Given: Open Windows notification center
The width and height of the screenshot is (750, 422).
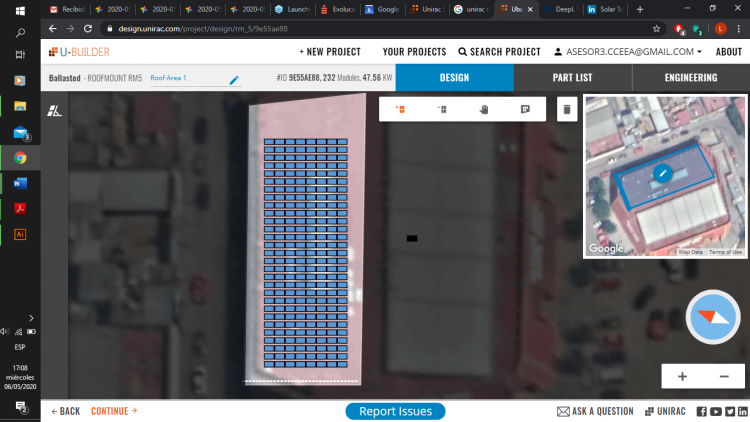Looking at the screenshot, I should pyautogui.click(x=21, y=407).
